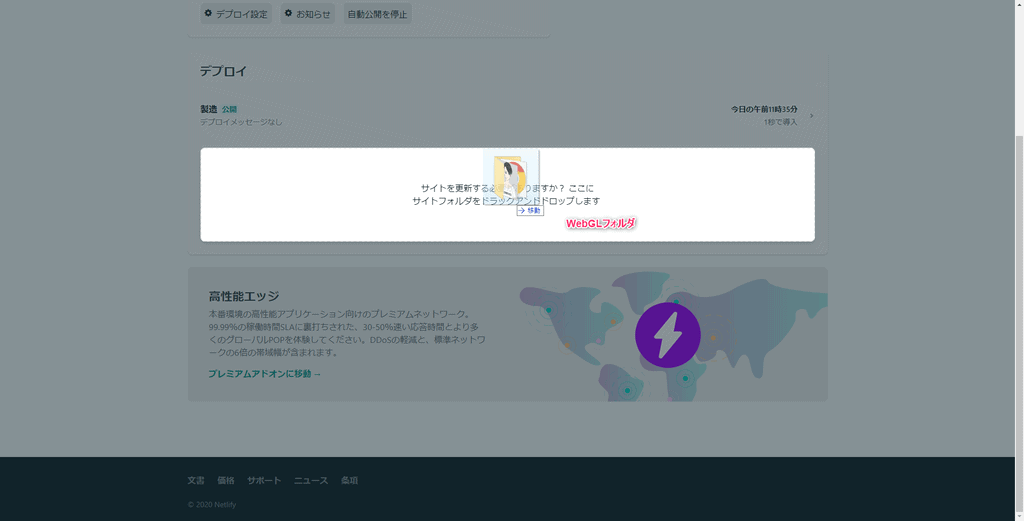Expand the deploy row with right chevron
The height and width of the screenshot is (521, 1024).
pos(811,116)
